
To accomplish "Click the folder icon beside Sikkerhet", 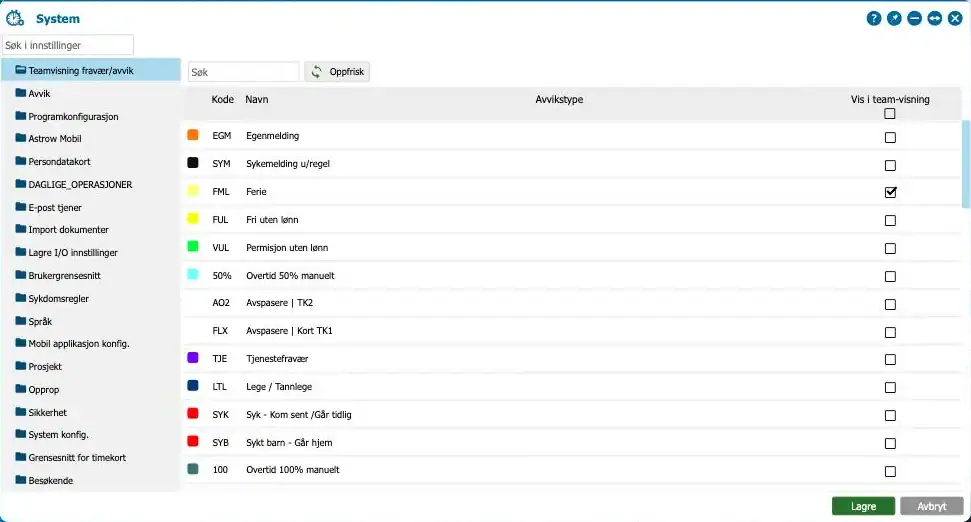I will (21, 412).
